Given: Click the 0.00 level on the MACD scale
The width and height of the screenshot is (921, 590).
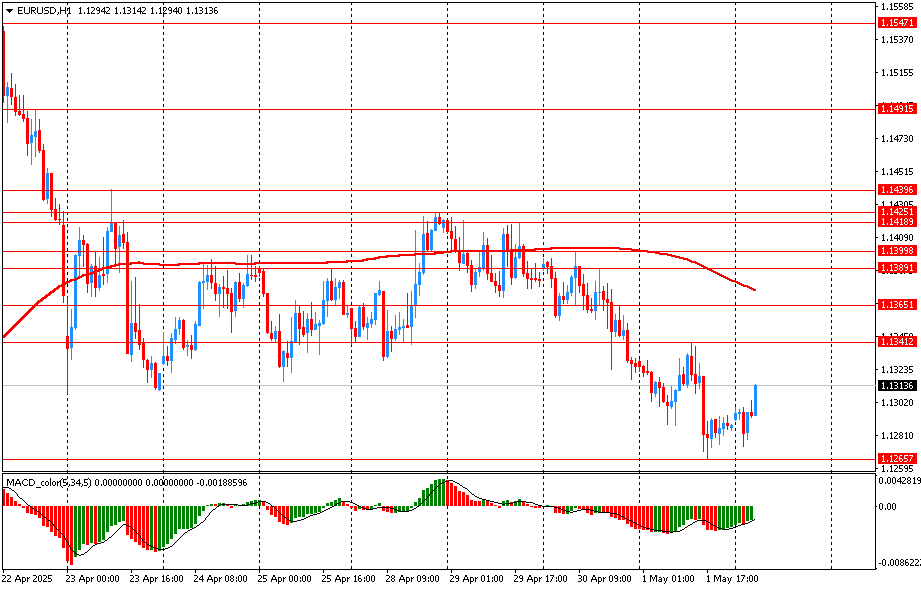Looking at the screenshot, I should (889, 507).
